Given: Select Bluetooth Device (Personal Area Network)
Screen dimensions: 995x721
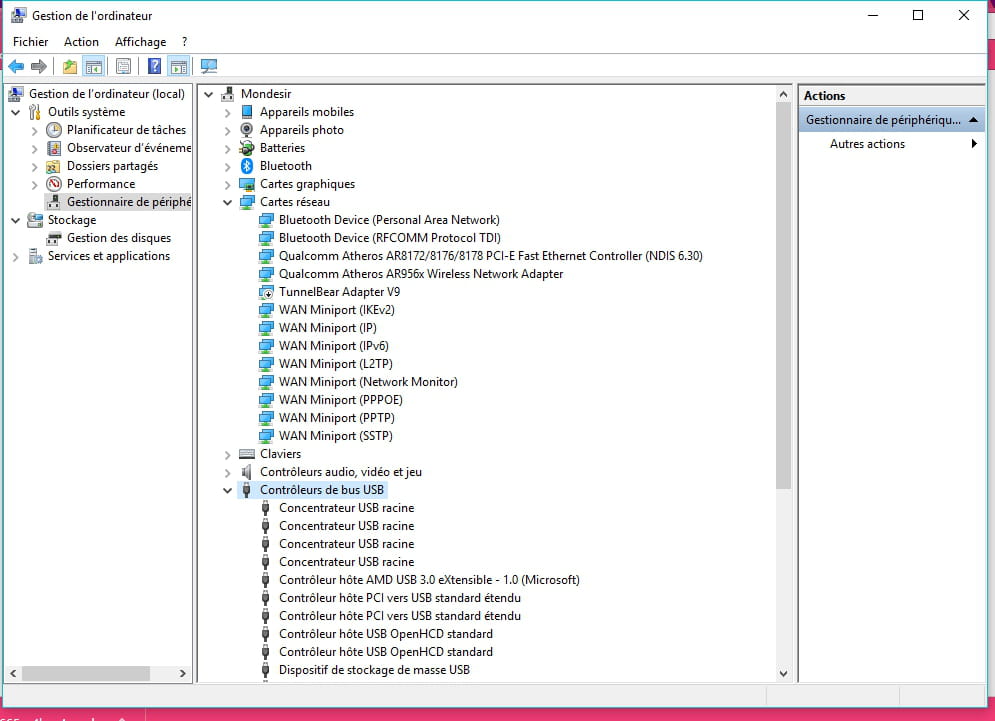Looking at the screenshot, I should [389, 220].
